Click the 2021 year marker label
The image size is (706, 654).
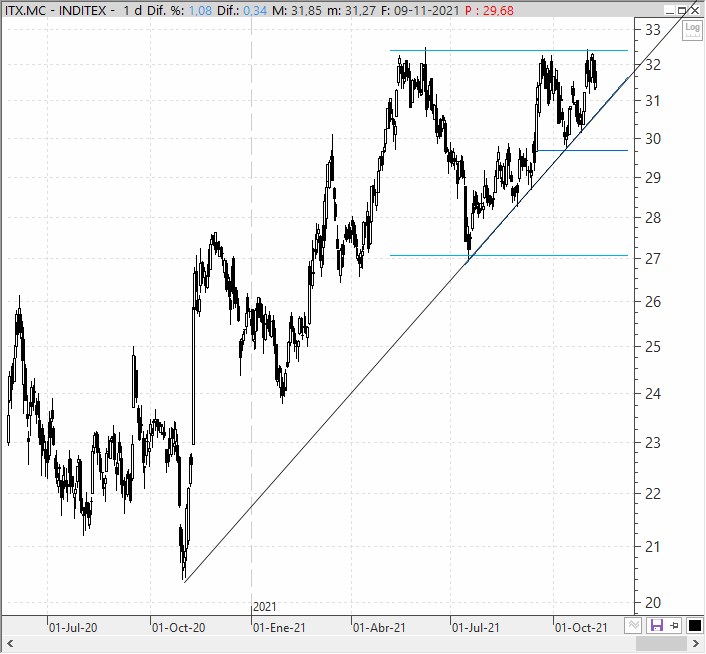click(x=264, y=607)
